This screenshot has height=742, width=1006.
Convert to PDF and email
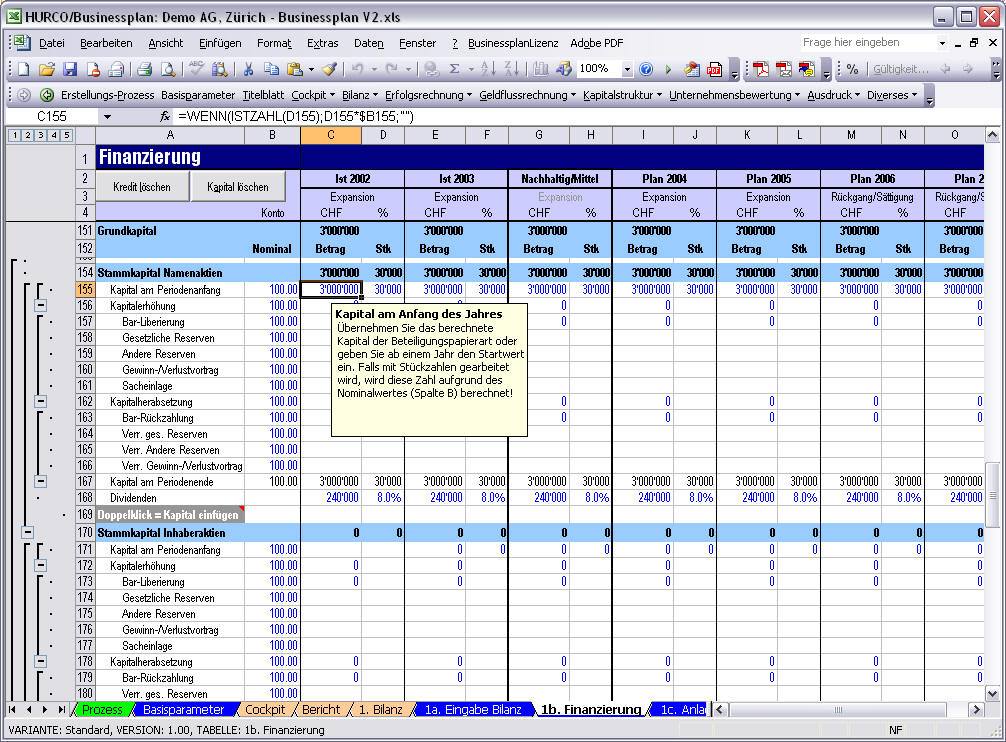pyautogui.click(x=783, y=69)
